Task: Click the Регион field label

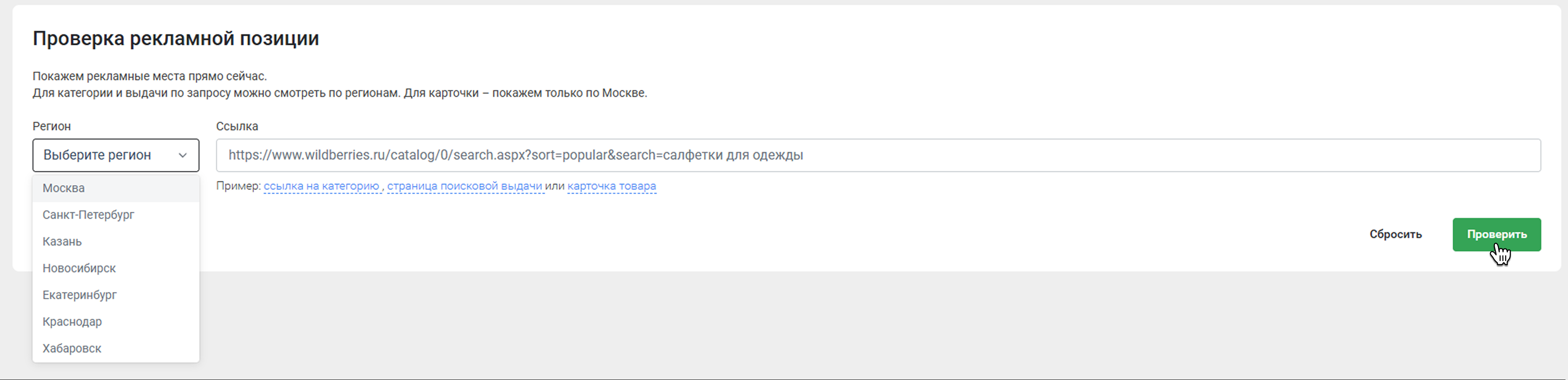Action: [52, 127]
